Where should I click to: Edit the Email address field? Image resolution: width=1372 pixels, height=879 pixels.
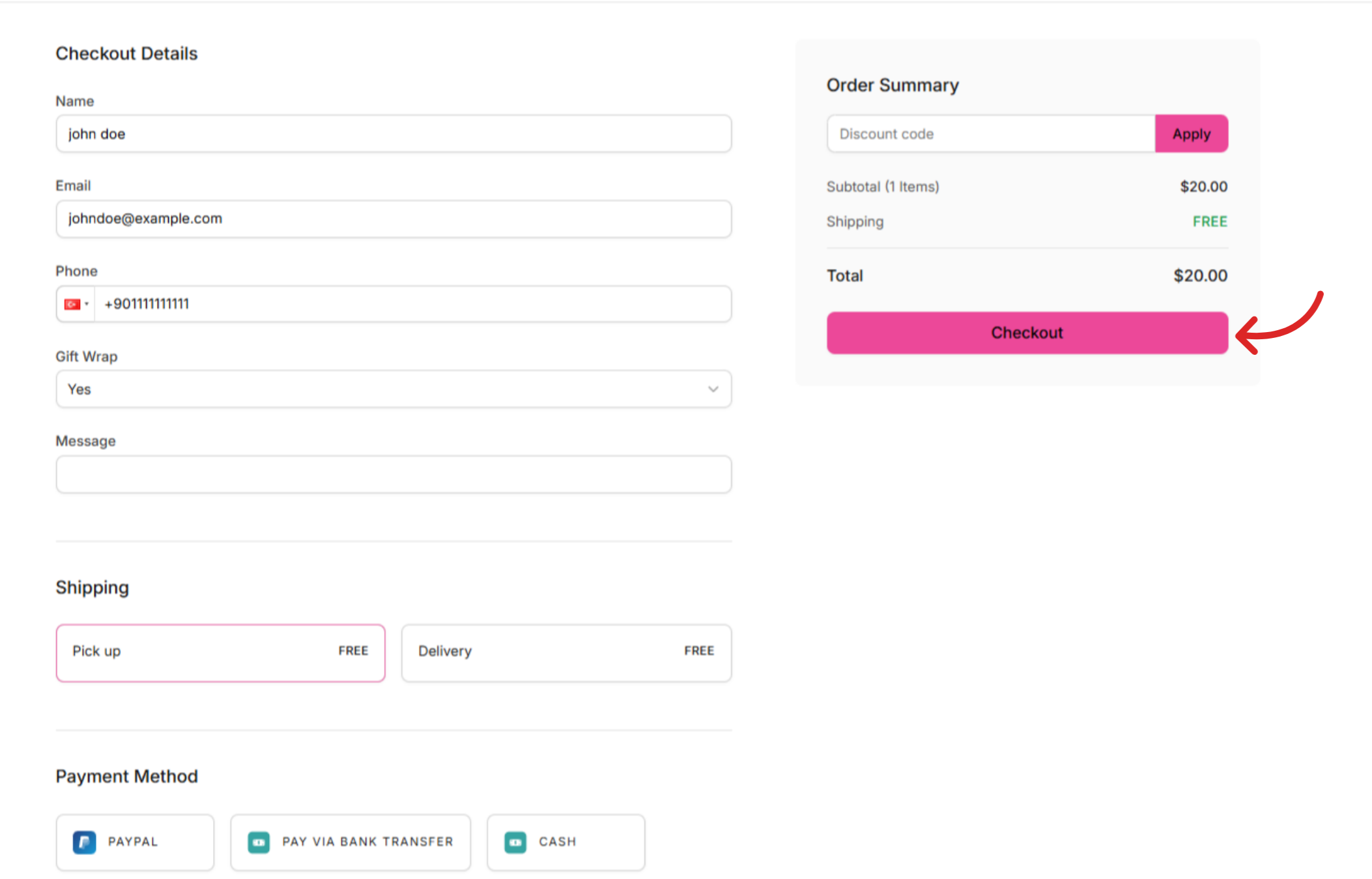click(x=393, y=219)
